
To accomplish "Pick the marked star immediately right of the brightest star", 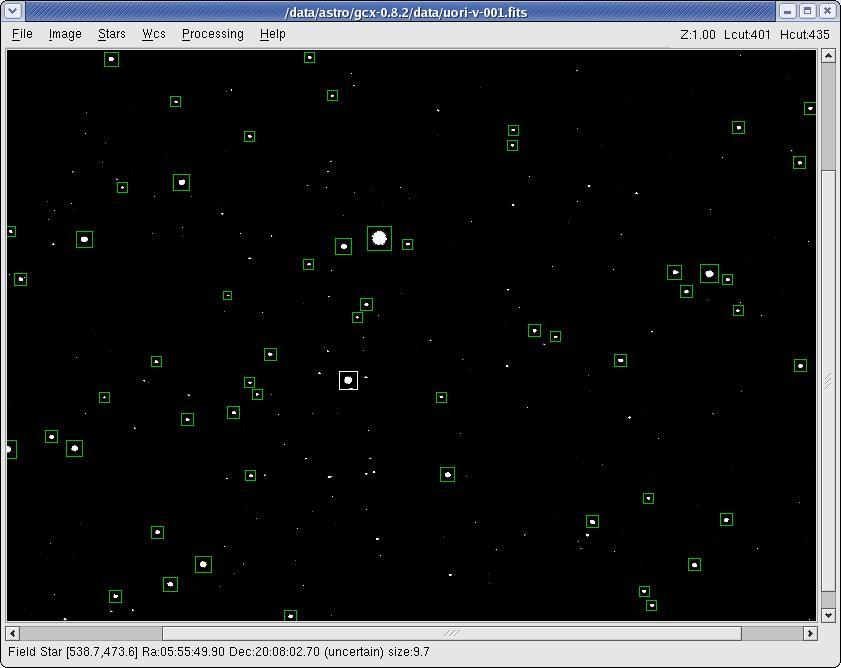I will [407, 244].
